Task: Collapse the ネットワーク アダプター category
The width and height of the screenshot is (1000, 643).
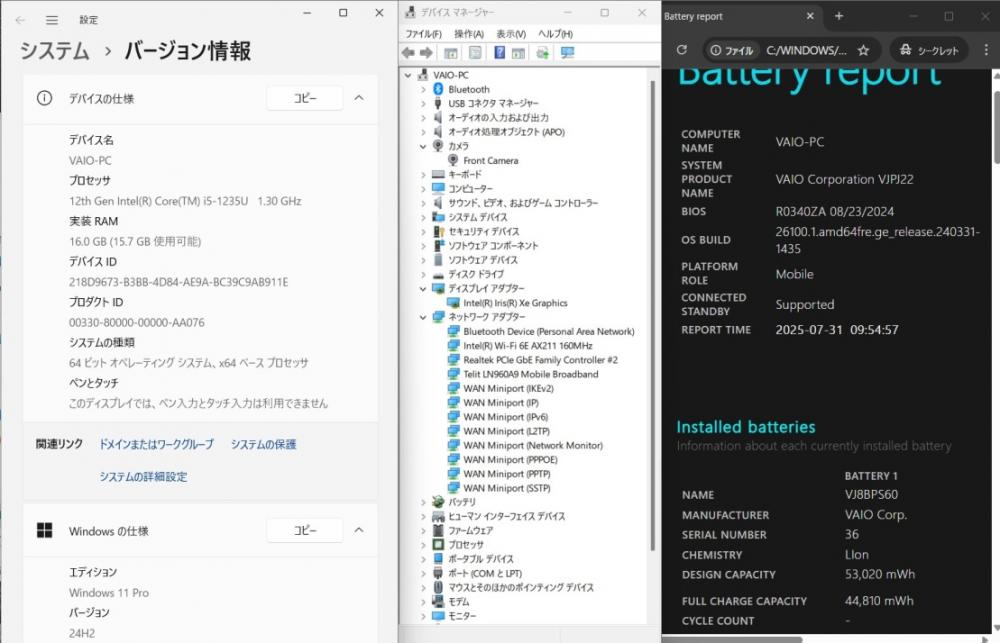Action: coord(423,317)
